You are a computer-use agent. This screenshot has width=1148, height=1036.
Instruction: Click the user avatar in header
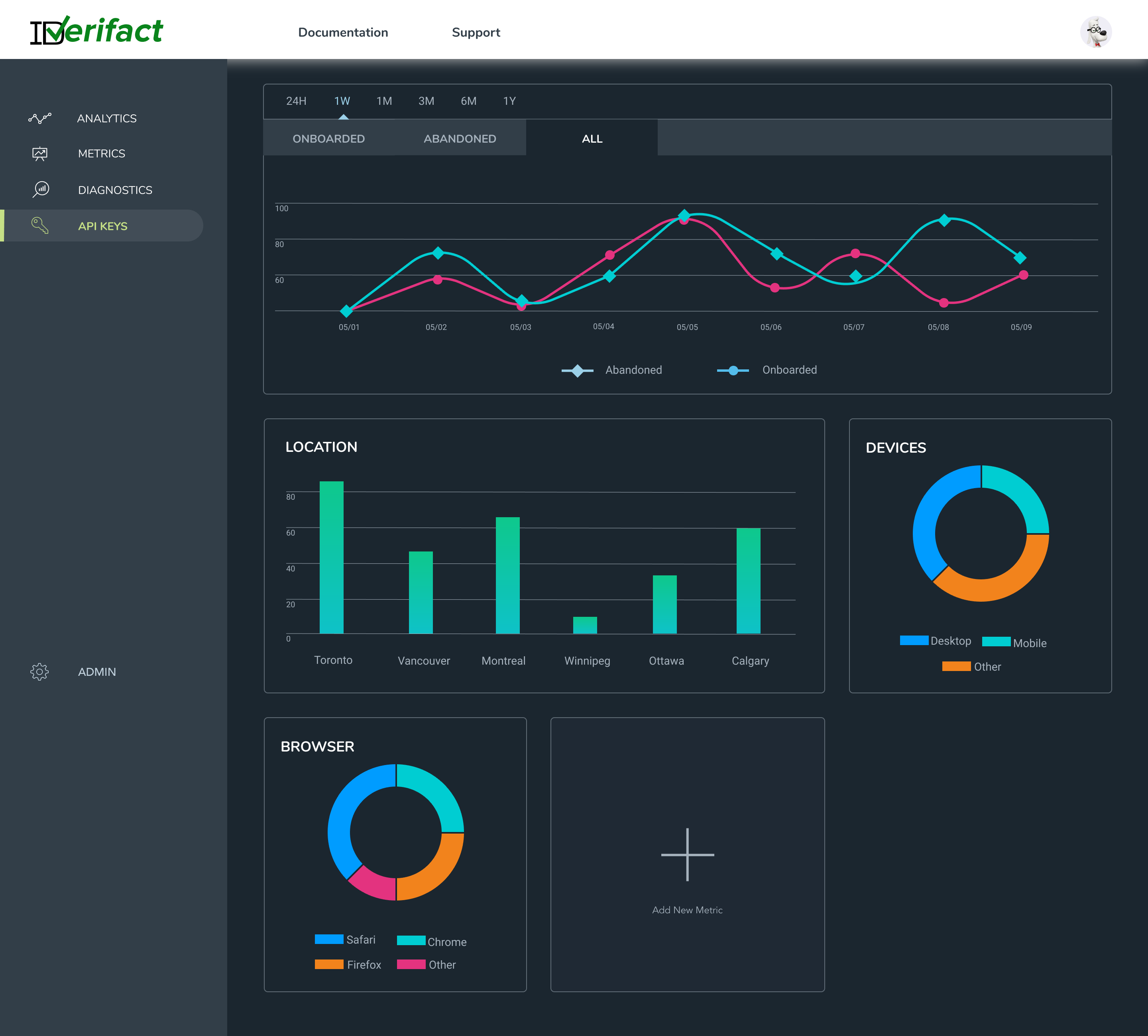(1096, 32)
